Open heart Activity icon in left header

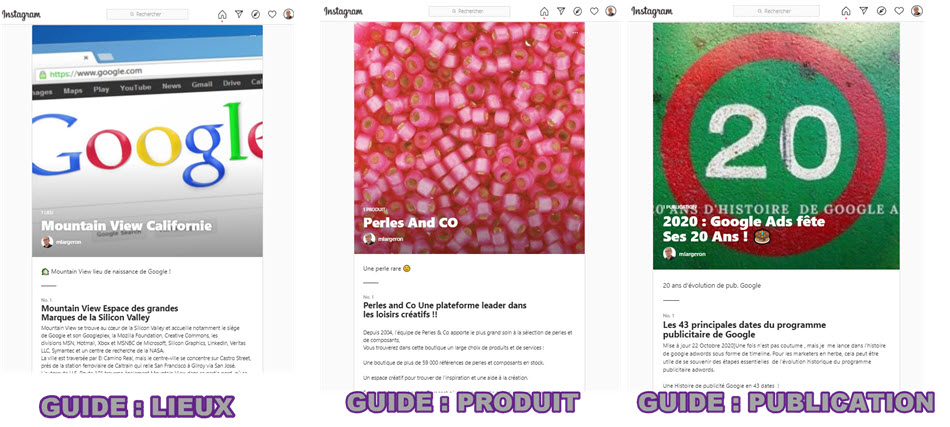[x=272, y=14]
